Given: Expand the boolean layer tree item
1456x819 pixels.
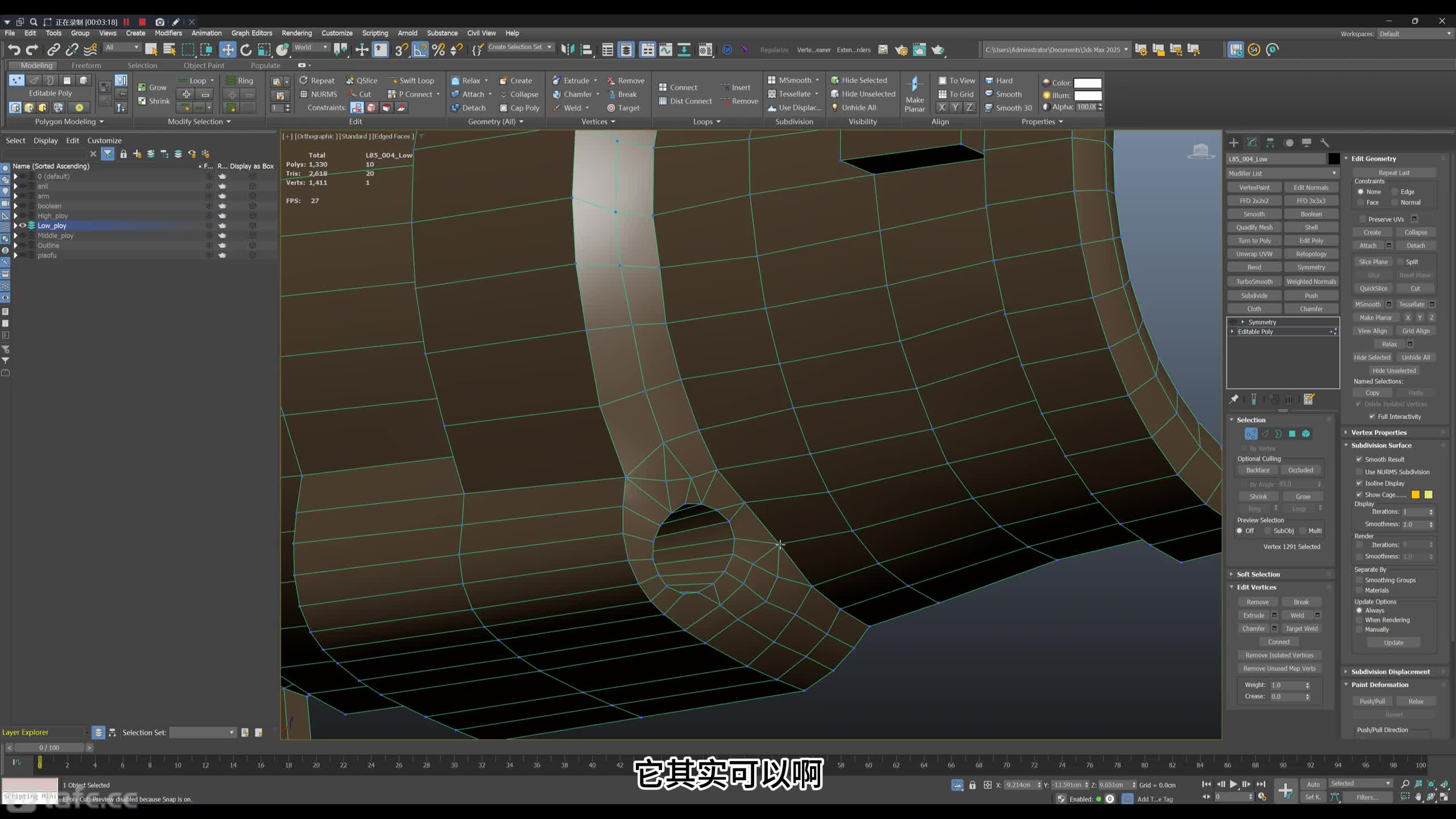Looking at the screenshot, I should [x=15, y=206].
